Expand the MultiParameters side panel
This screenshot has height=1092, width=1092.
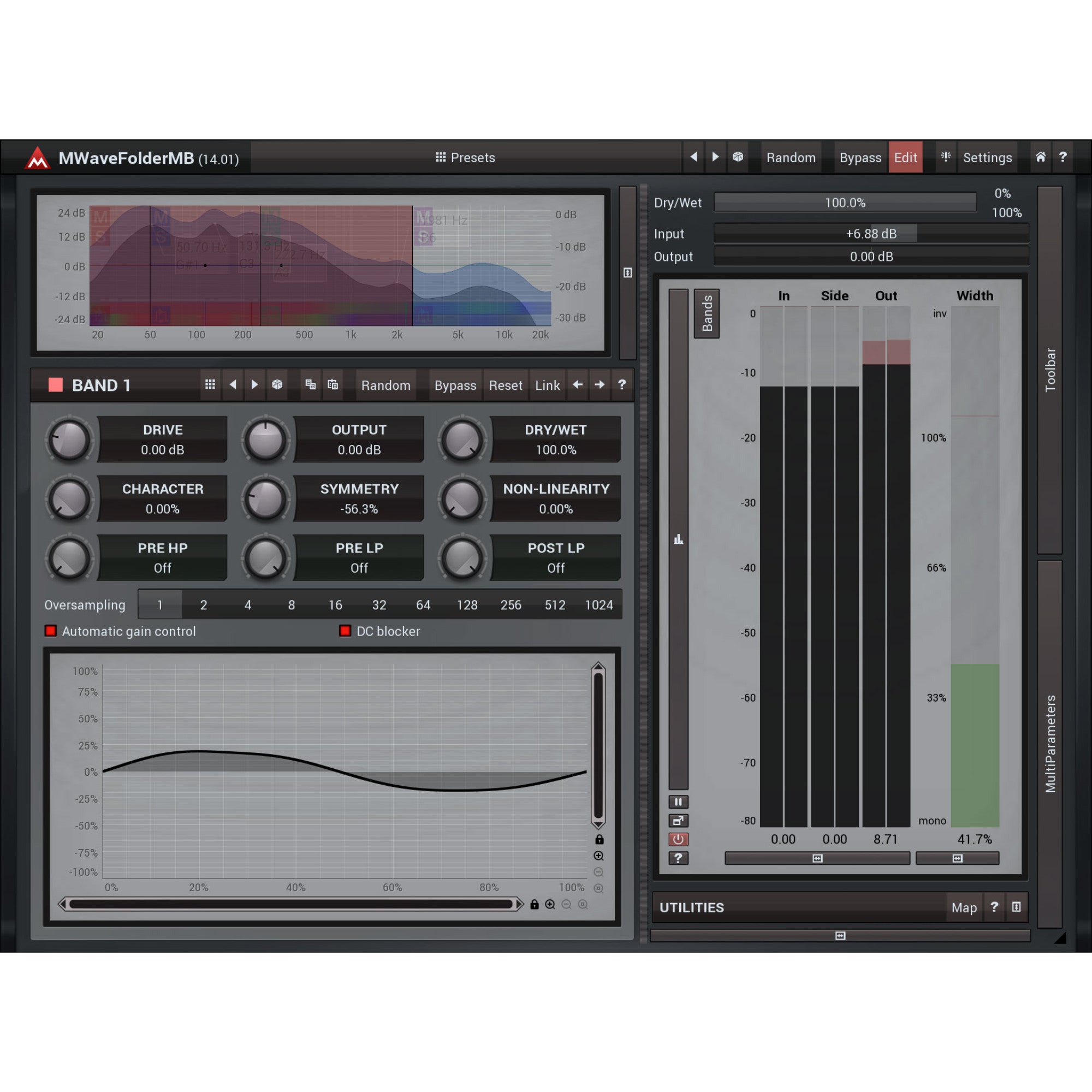1049,744
